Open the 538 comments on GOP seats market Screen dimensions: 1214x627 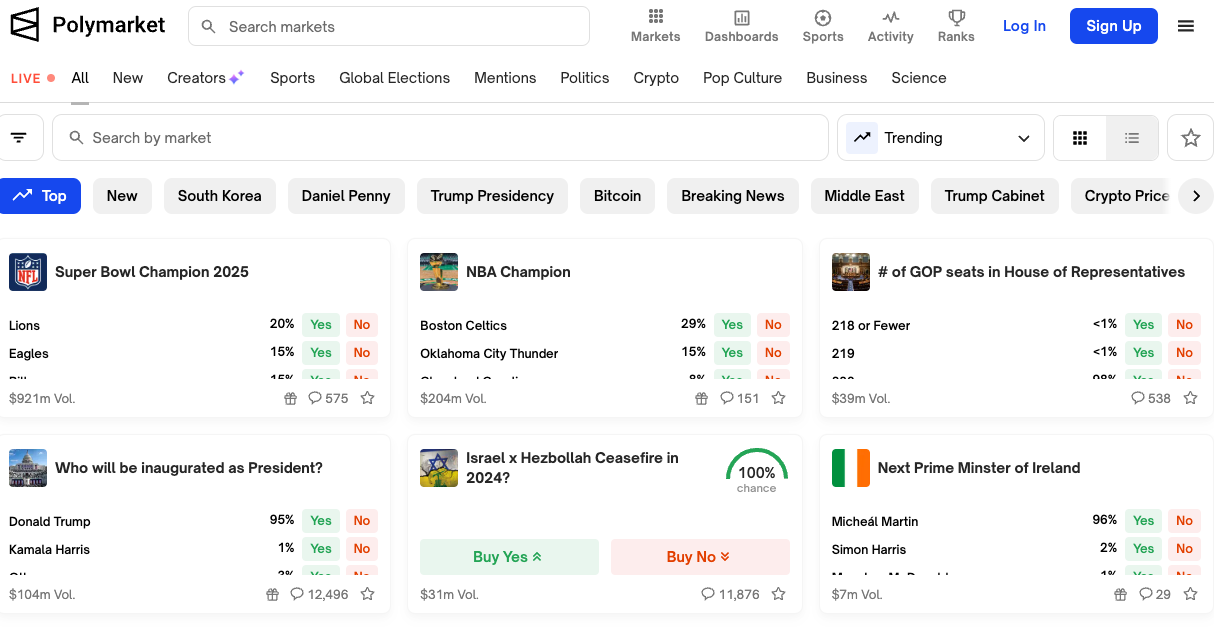click(1151, 398)
